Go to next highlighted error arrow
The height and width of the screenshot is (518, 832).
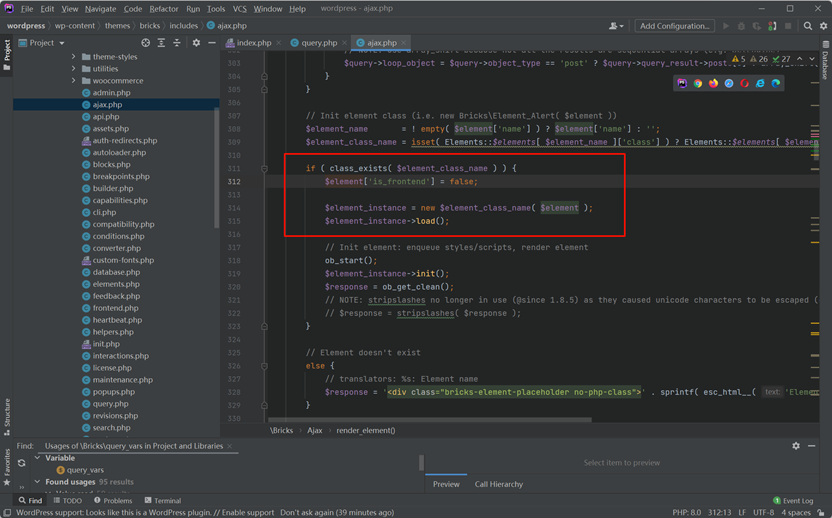click(812, 59)
